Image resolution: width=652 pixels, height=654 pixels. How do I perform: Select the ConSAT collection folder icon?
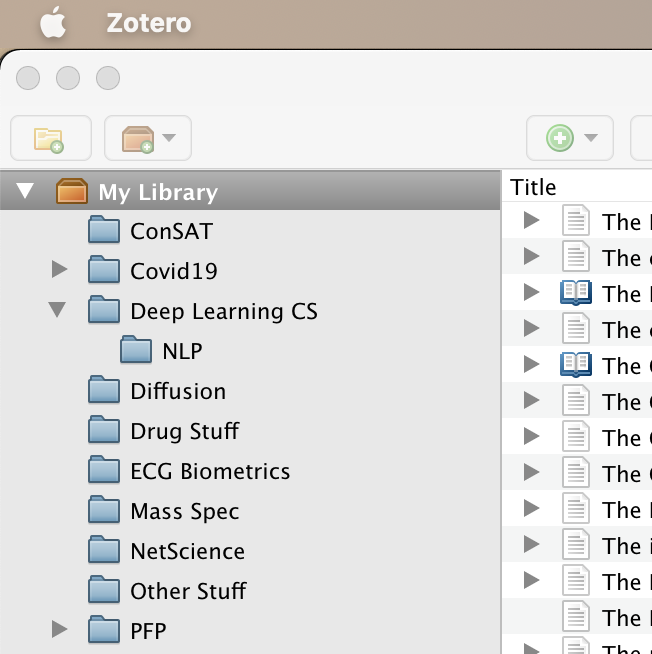(104, 231)
